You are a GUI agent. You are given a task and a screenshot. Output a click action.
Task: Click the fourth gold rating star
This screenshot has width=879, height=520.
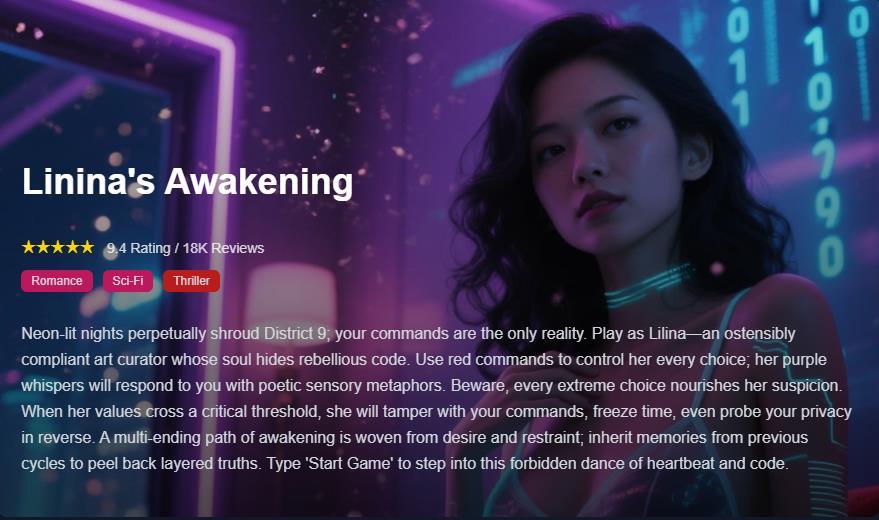(x=72, y=247)
